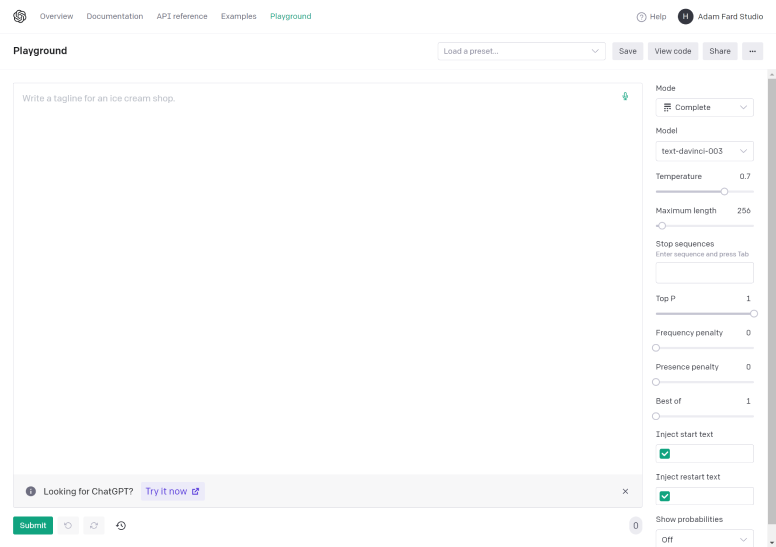The width and height of the screenshot is (776, 547).
Task: Click the Share button
Action: coord(720,51)
